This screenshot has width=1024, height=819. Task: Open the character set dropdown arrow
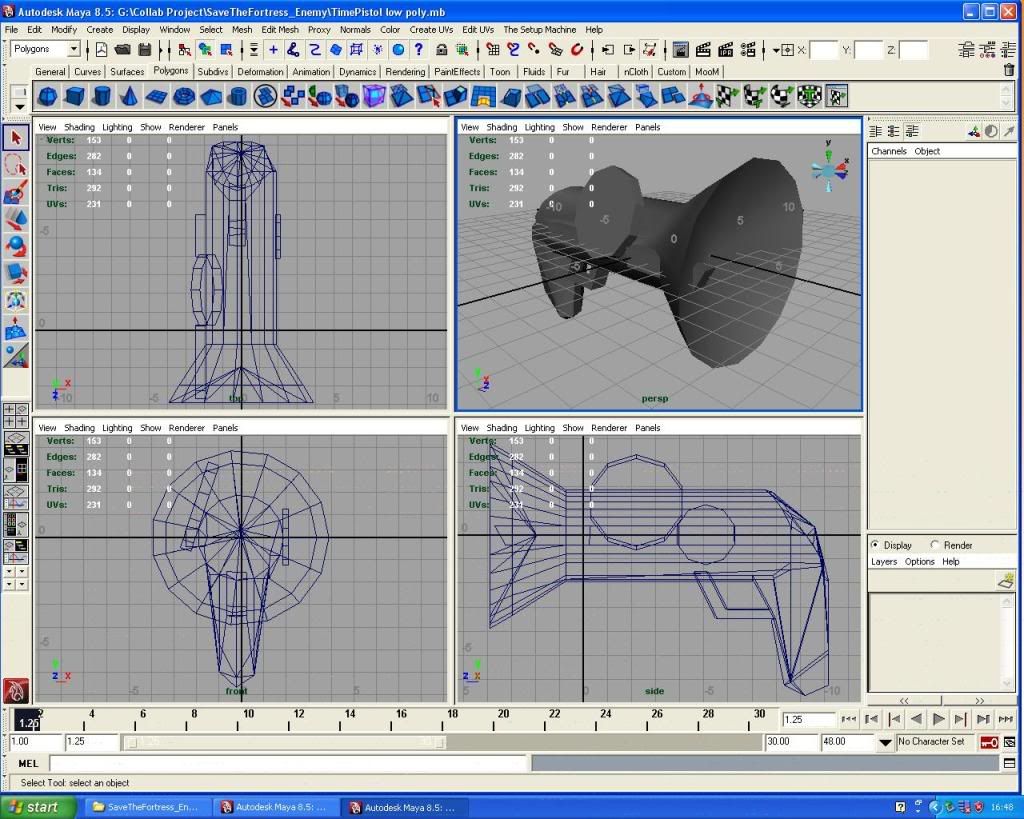click(885, 742)
